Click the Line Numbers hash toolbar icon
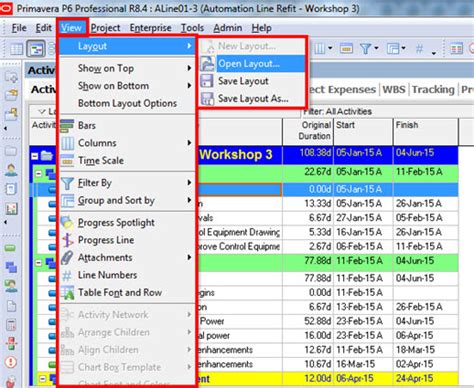Screen dimensions: 474x388 (x=419, y=49)
